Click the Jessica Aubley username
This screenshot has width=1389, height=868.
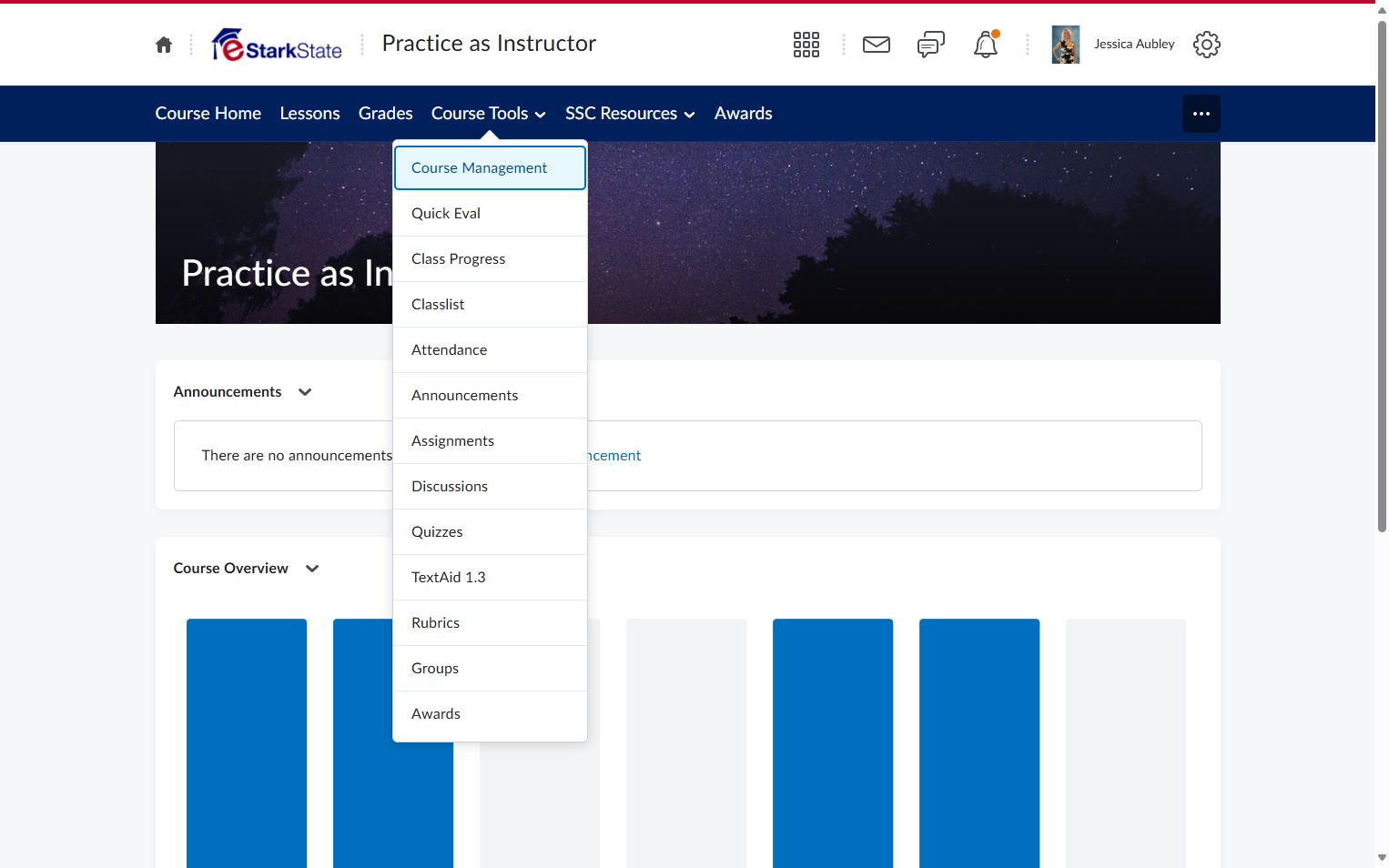tap(1134, 45)
